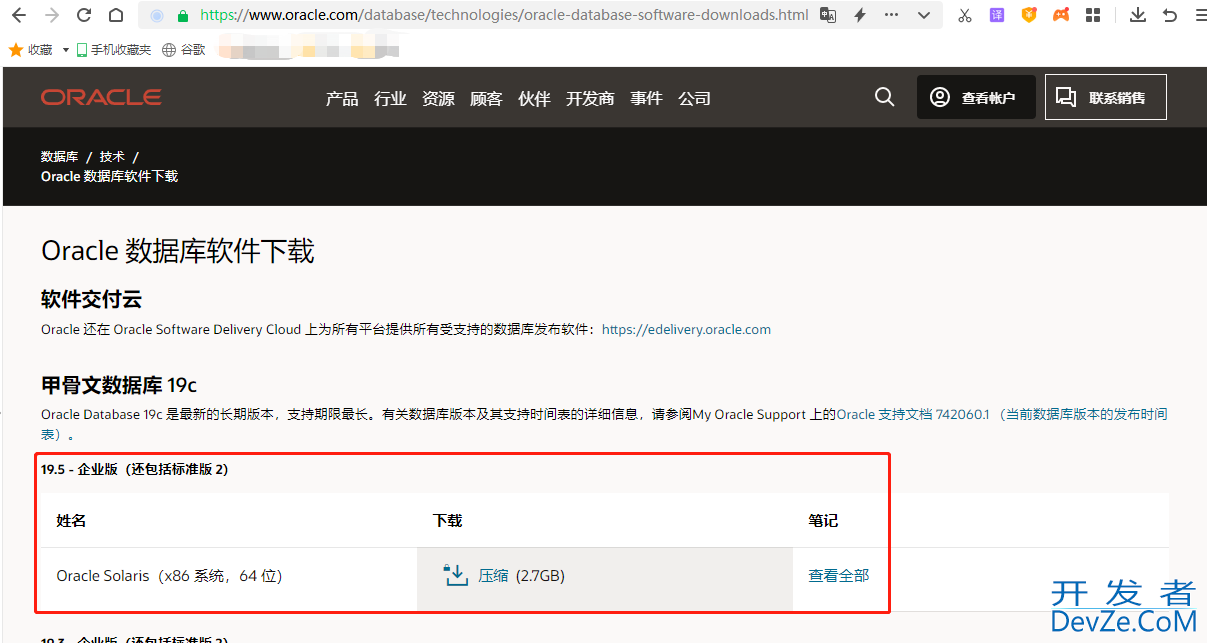Open the 手机收藏夹 bookmark folder
The image size is (1207, 643).
coord(113,49)
